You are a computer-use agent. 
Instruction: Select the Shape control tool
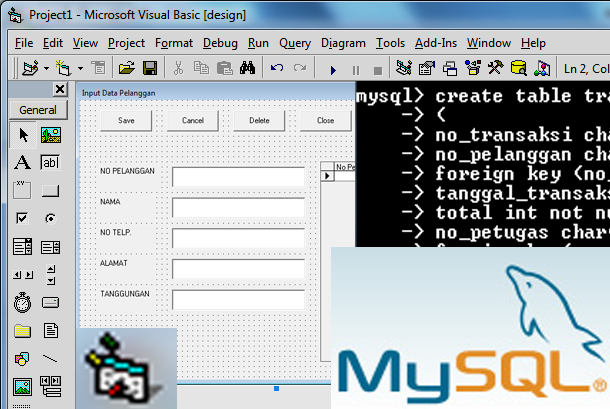point(22,359)
